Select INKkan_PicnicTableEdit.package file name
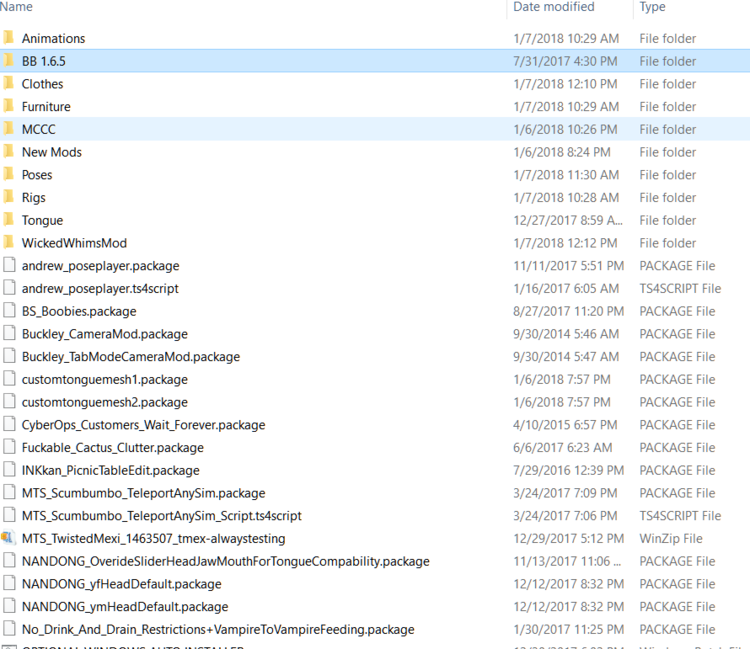The width and height of the screenshot is (750, 649). 110,471
